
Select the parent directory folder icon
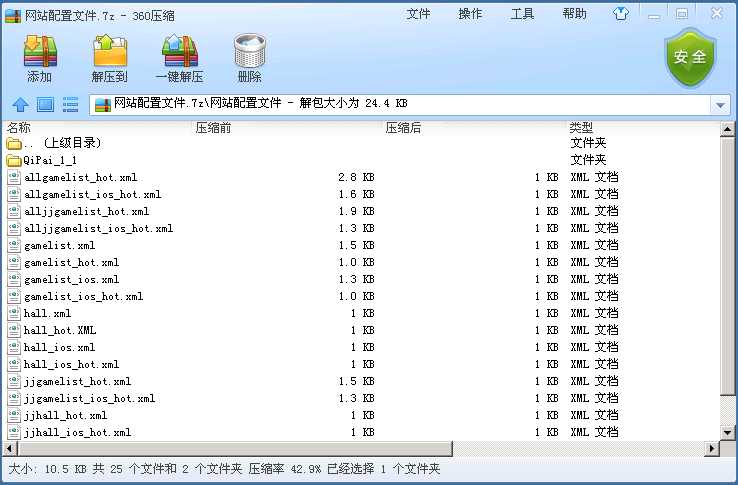(14, 143)
